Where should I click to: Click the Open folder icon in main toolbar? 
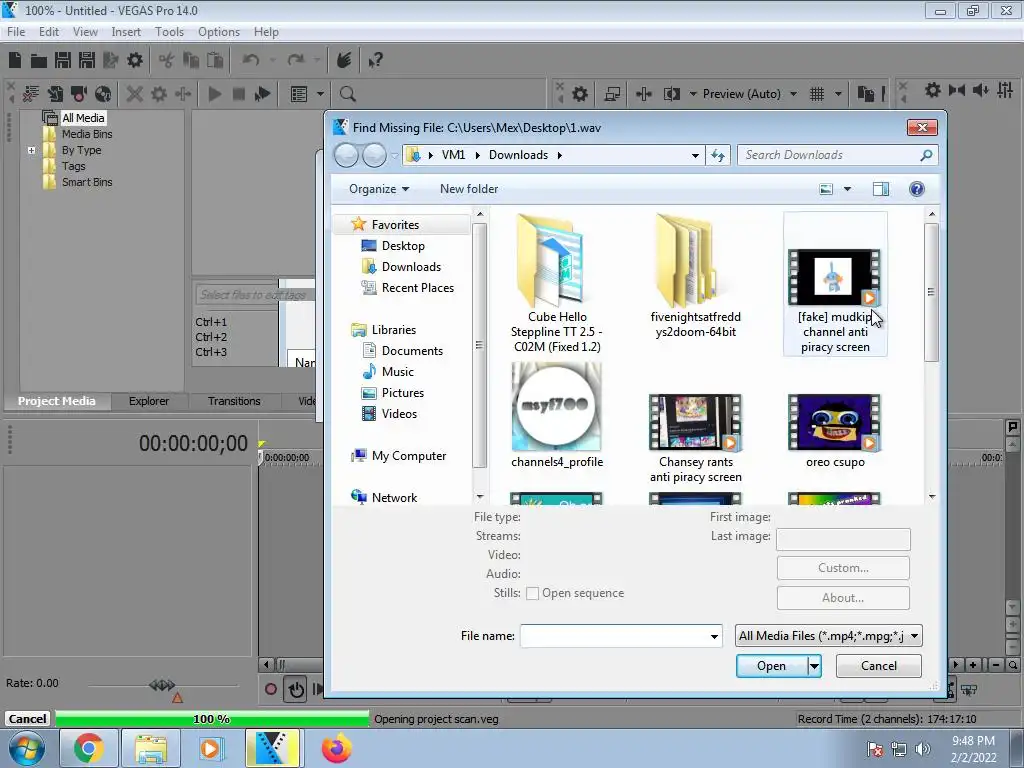click(x=39, y=61)
